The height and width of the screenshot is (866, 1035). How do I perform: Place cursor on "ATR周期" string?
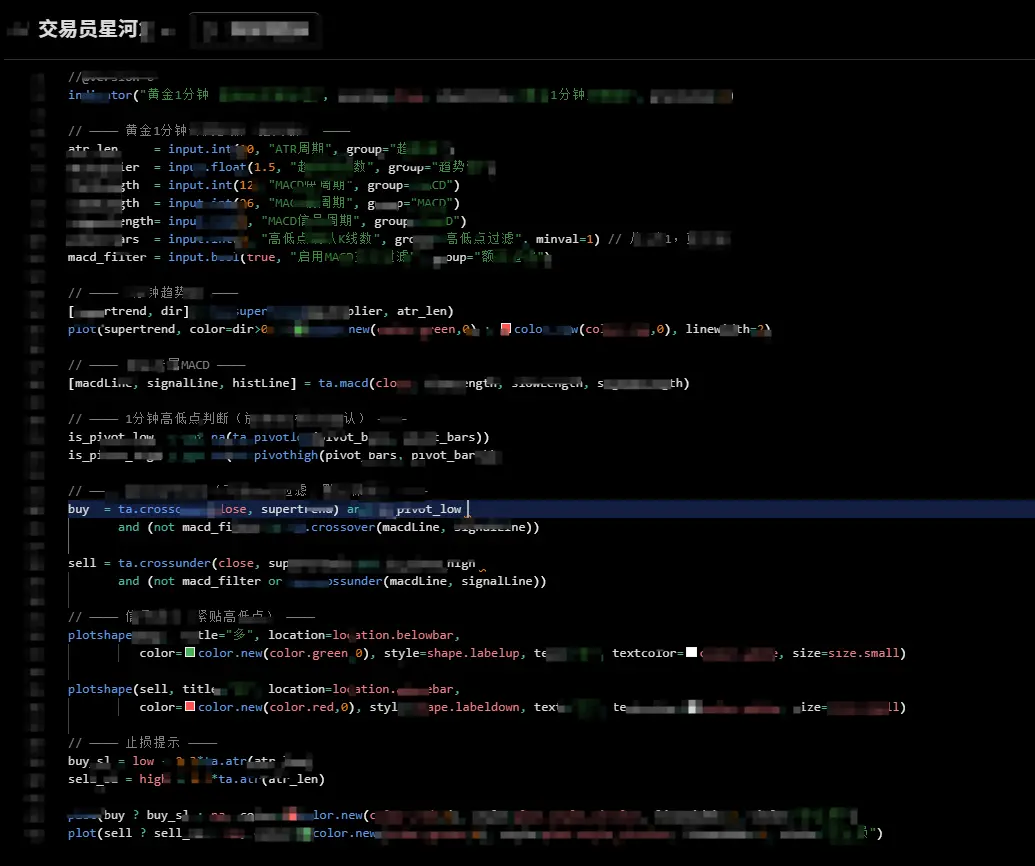click(x=298, y=149)
